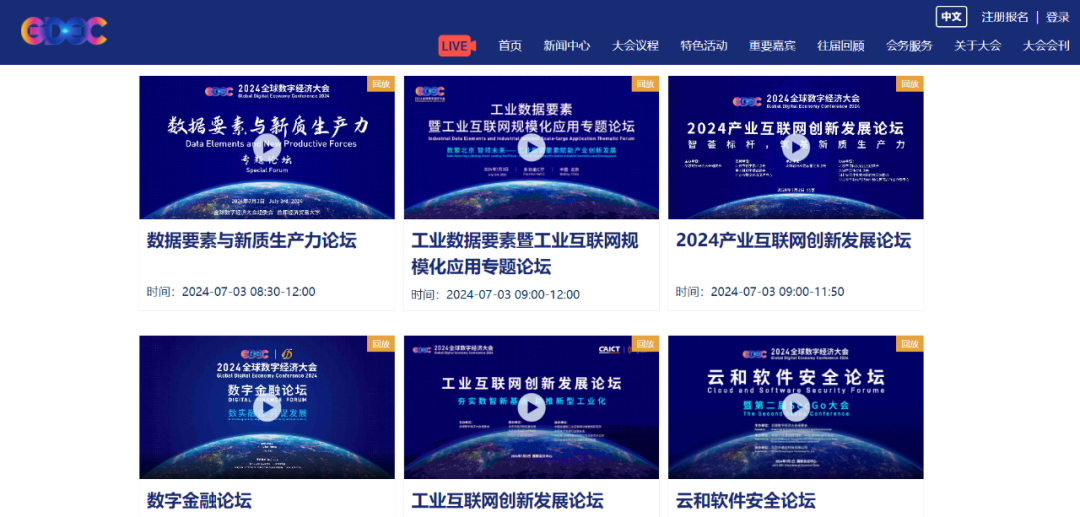
Task: Click 回放 badge on 云和软件安全论坛 card
Action: pyautogui.click(x=909, y=344)
